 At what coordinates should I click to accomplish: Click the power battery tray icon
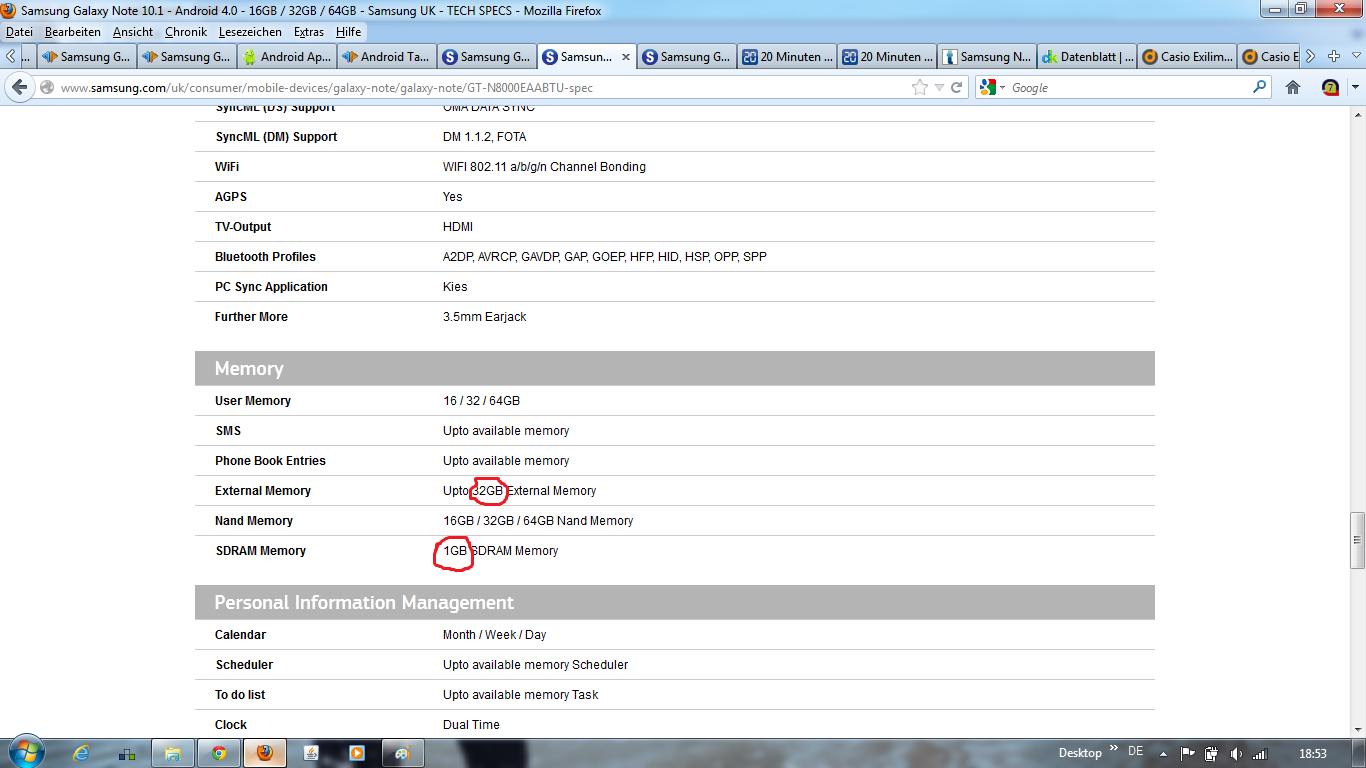coord(1211,753)
